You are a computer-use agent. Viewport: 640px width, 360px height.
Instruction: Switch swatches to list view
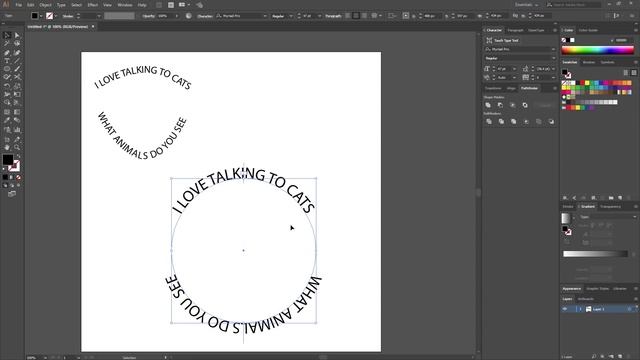626,72
